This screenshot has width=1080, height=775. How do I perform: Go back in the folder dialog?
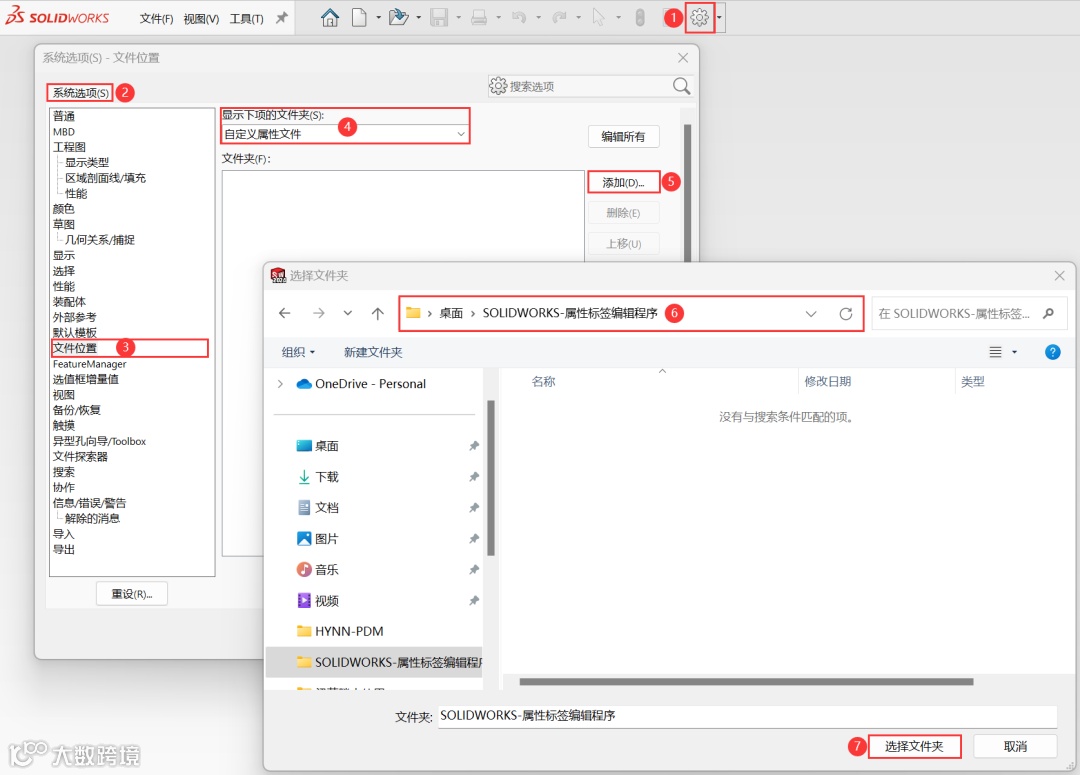click(x=284, y=313)
